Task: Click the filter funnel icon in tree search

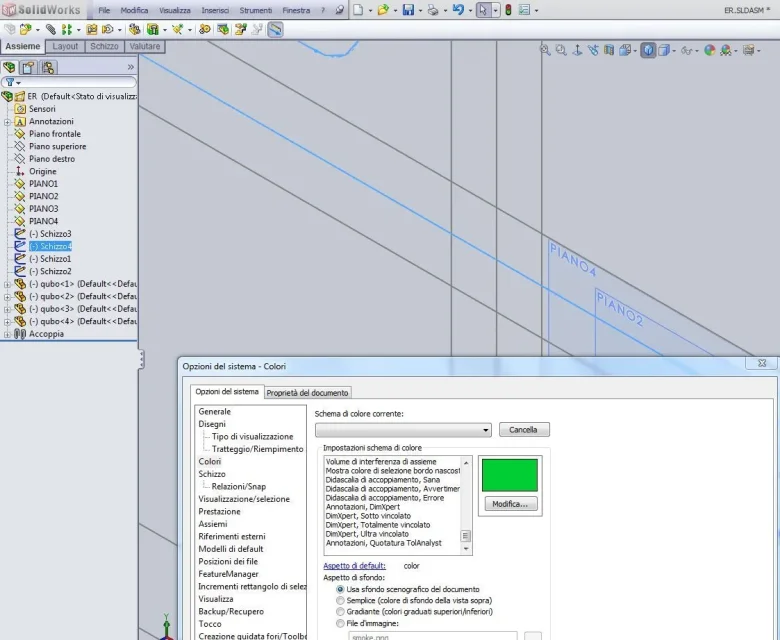Action: [x=10, y=82]
